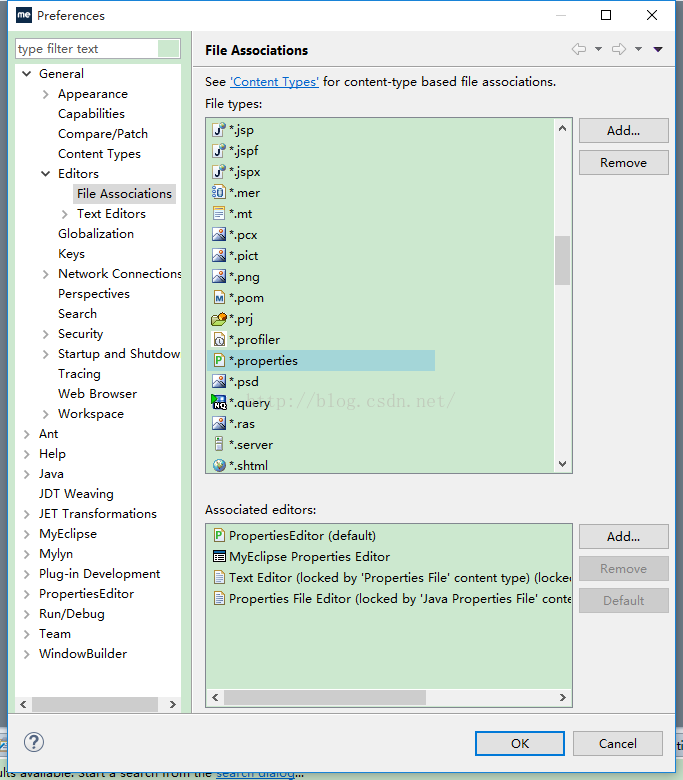The height and width of the screenshot is (780, 683).
Task: Expand the Text Editors node
Action: (x=65, y=214)
